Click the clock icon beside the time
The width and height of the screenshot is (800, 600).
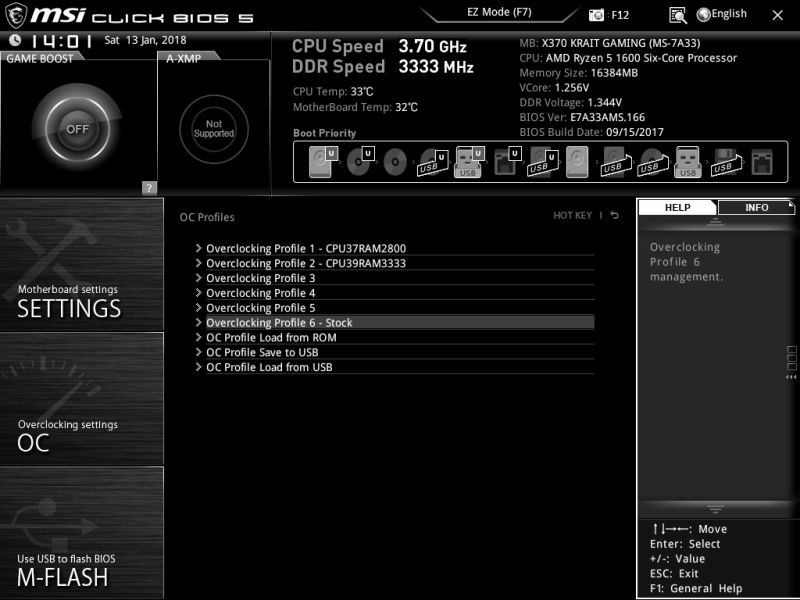[x=15, y=40]
